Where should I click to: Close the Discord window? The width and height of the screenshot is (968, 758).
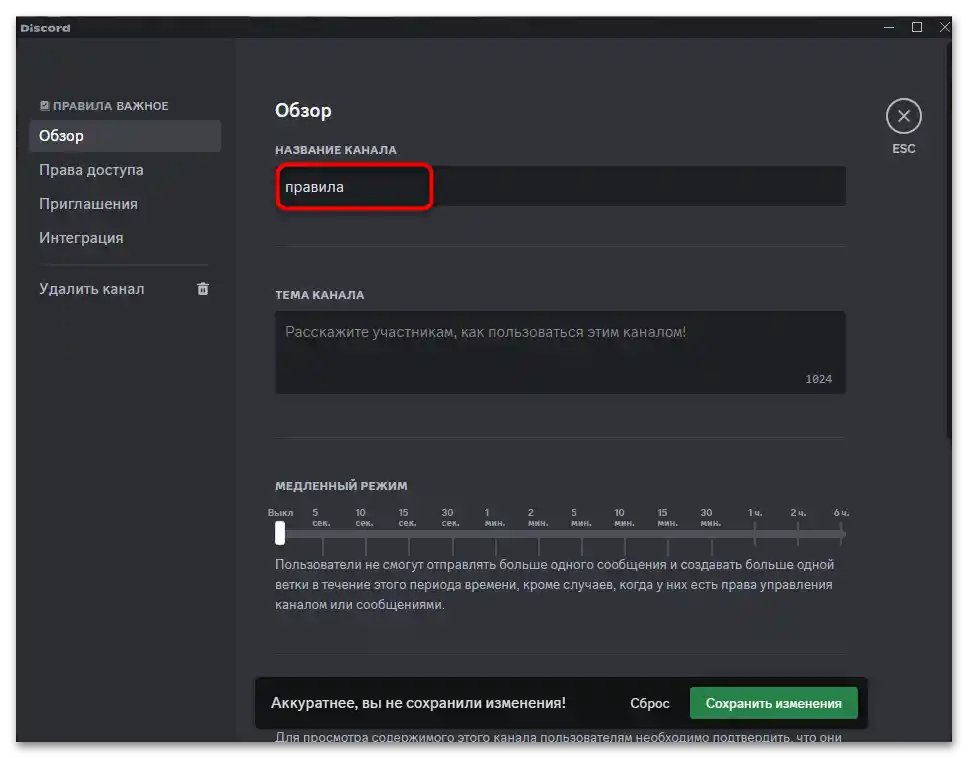[944, 27]
